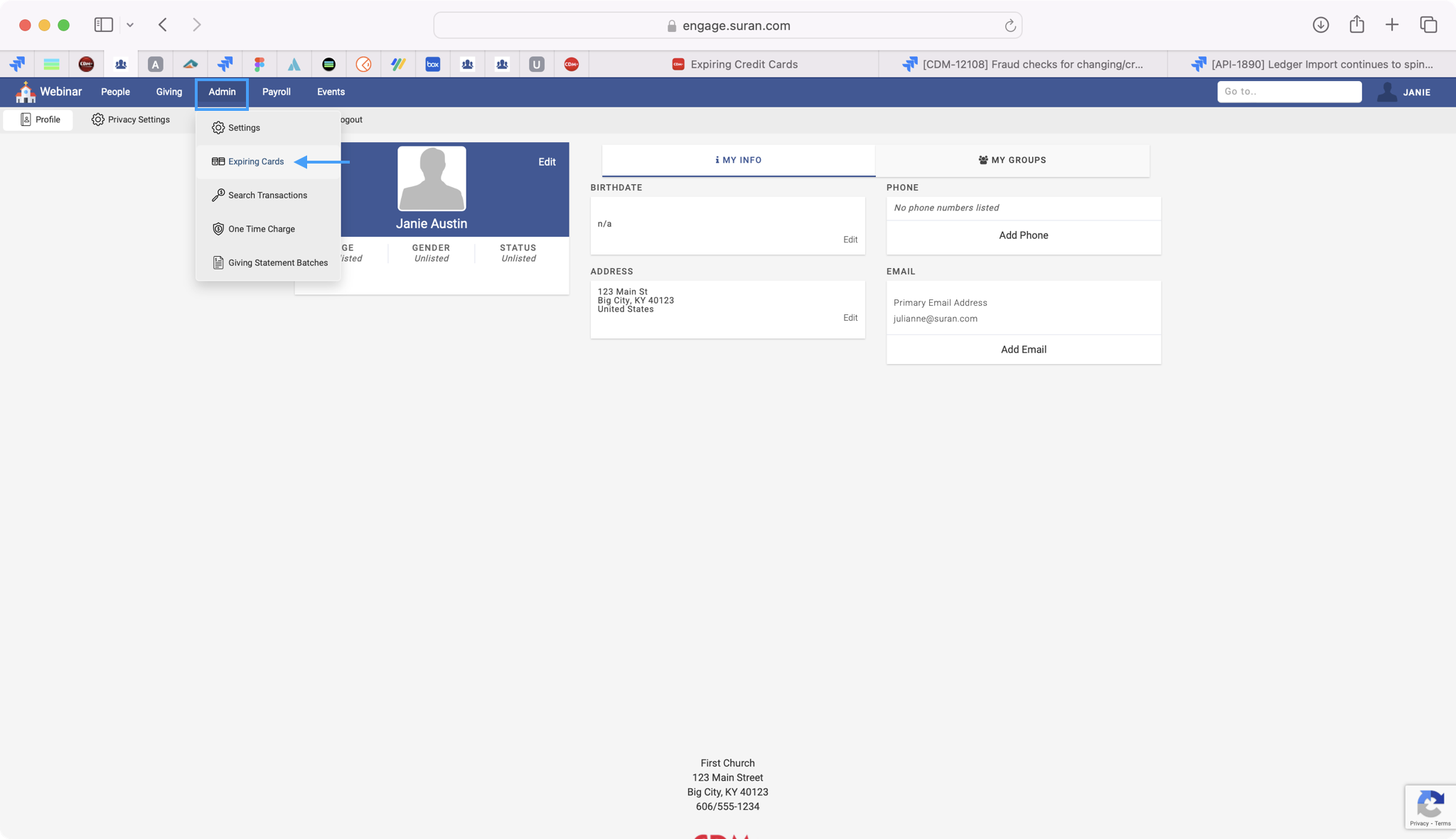This screenshot has height=839, width=1456.
Task: Open the Expiring Credit Cards browser tab
Action: (734, 64)
